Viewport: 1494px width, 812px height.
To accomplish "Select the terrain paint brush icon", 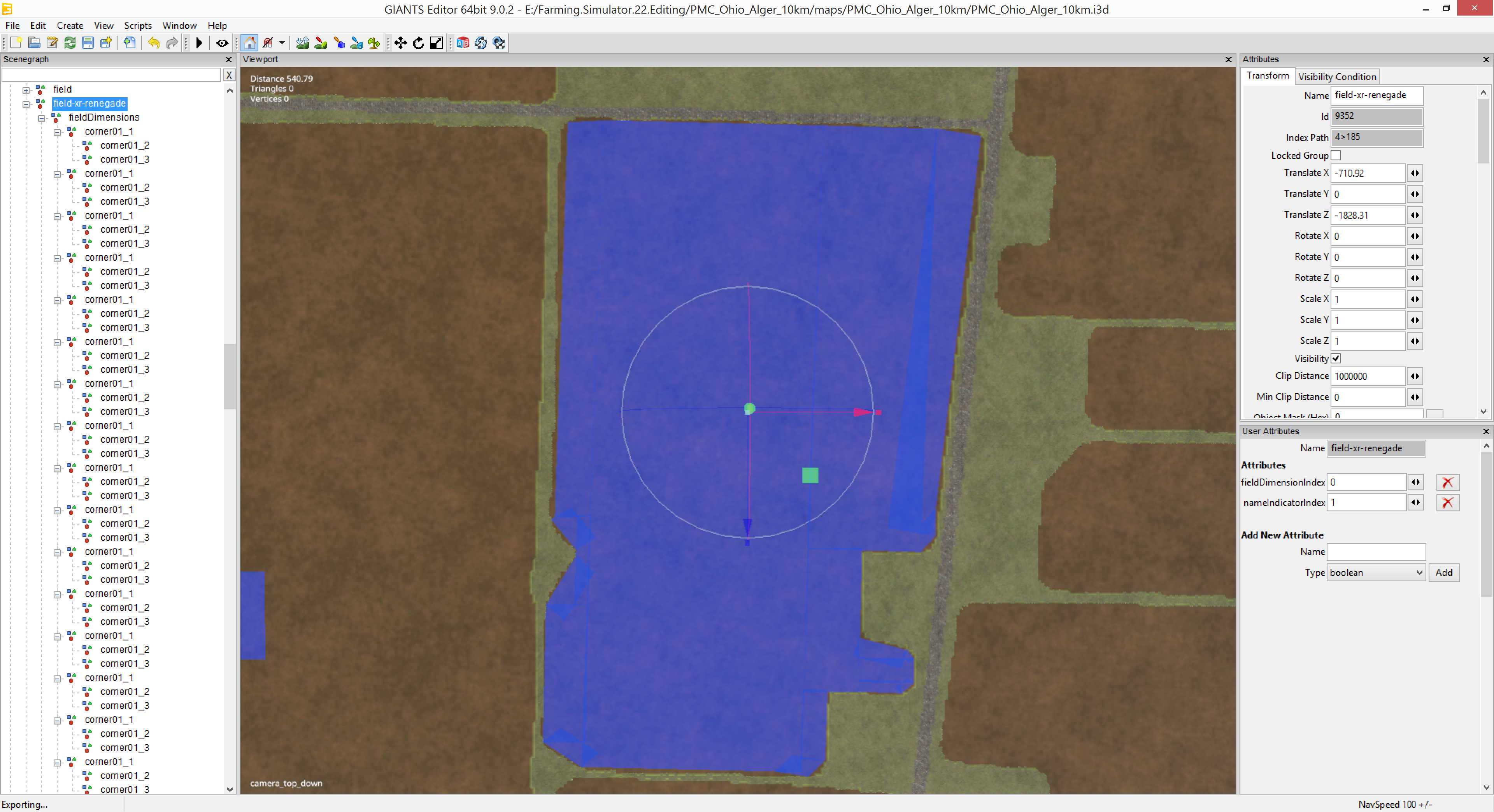I will pyautogui.click(x=320, y=43).
